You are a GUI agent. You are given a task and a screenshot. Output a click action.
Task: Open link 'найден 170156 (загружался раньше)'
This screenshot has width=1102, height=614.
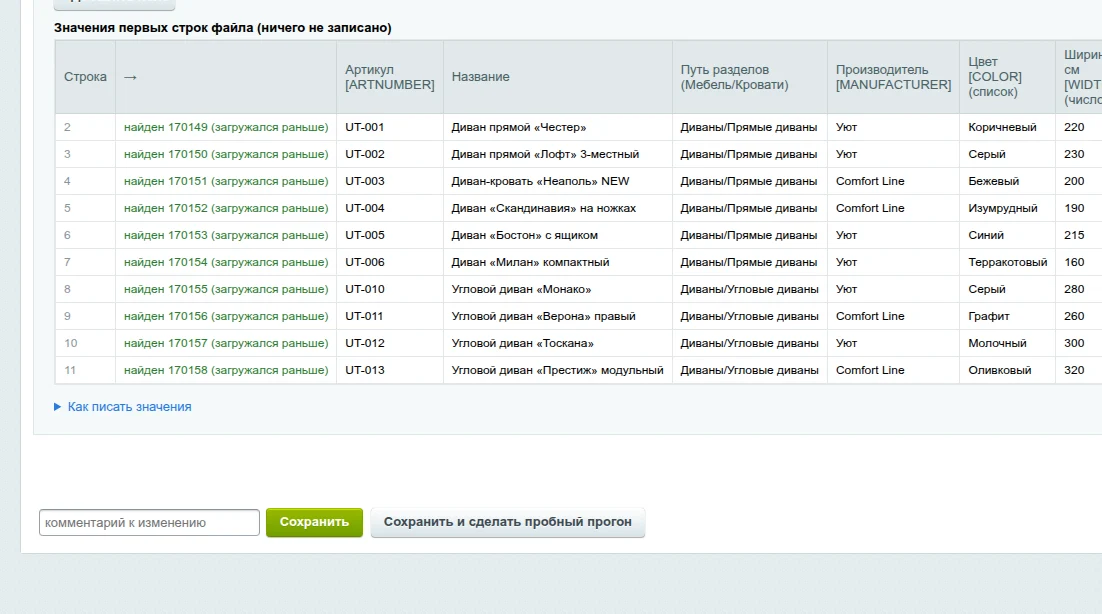226,316
